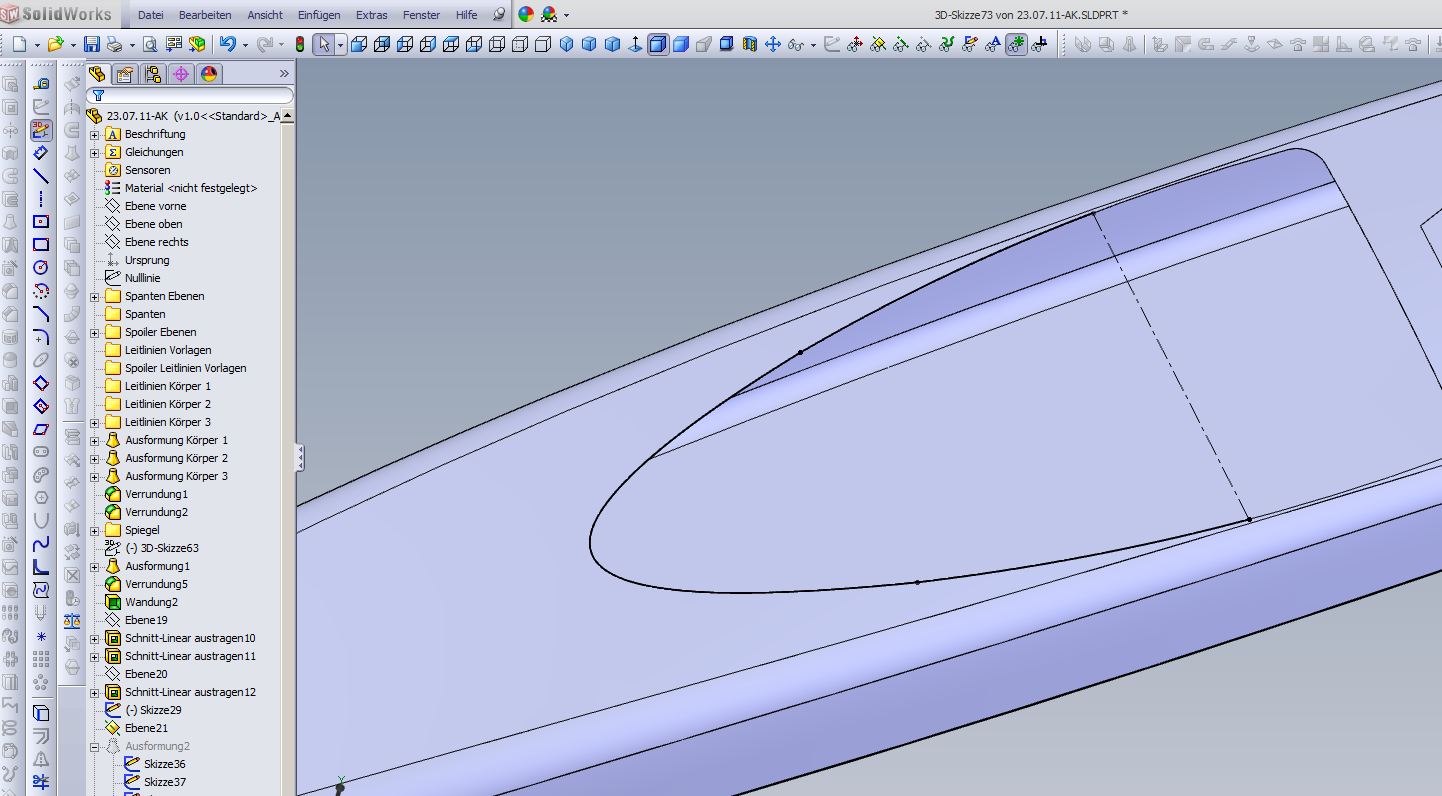This screenshot has height=796, width=1442.
Task: Select Verrundung5 in the feature tree
Action: pyautogui.click(x=156, y=584)
